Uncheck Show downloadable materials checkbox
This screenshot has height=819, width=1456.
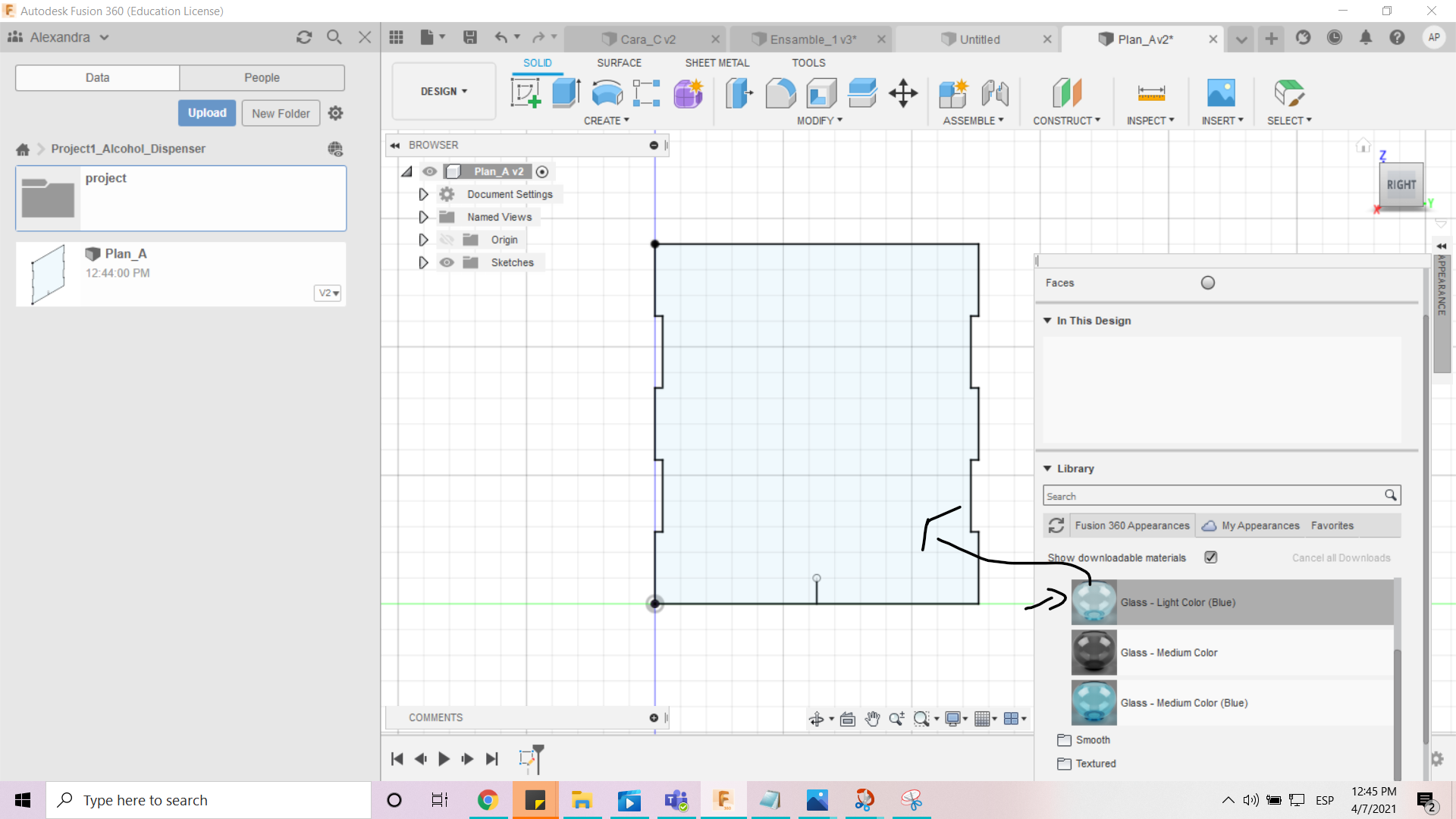tap(1211, 557)
